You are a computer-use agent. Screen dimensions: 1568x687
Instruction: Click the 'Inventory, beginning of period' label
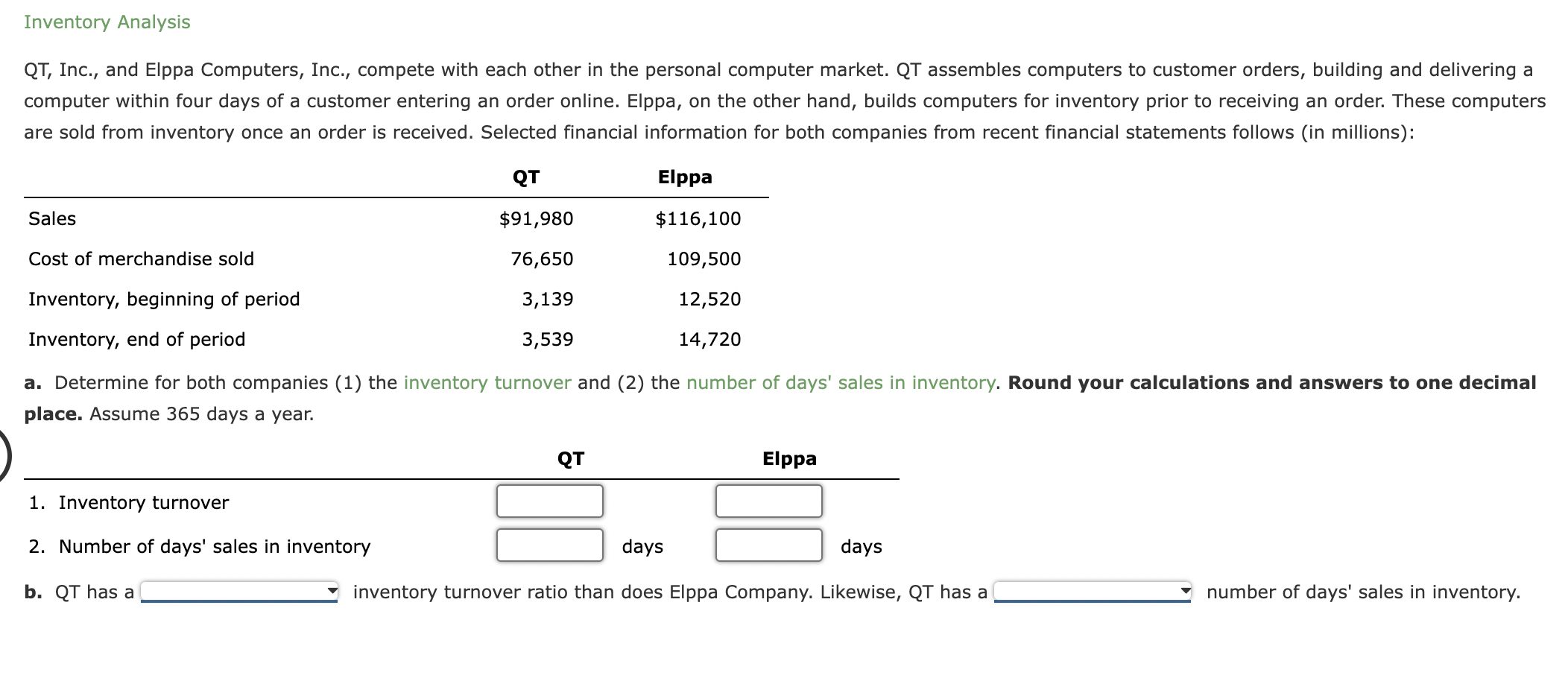point(164,299)
